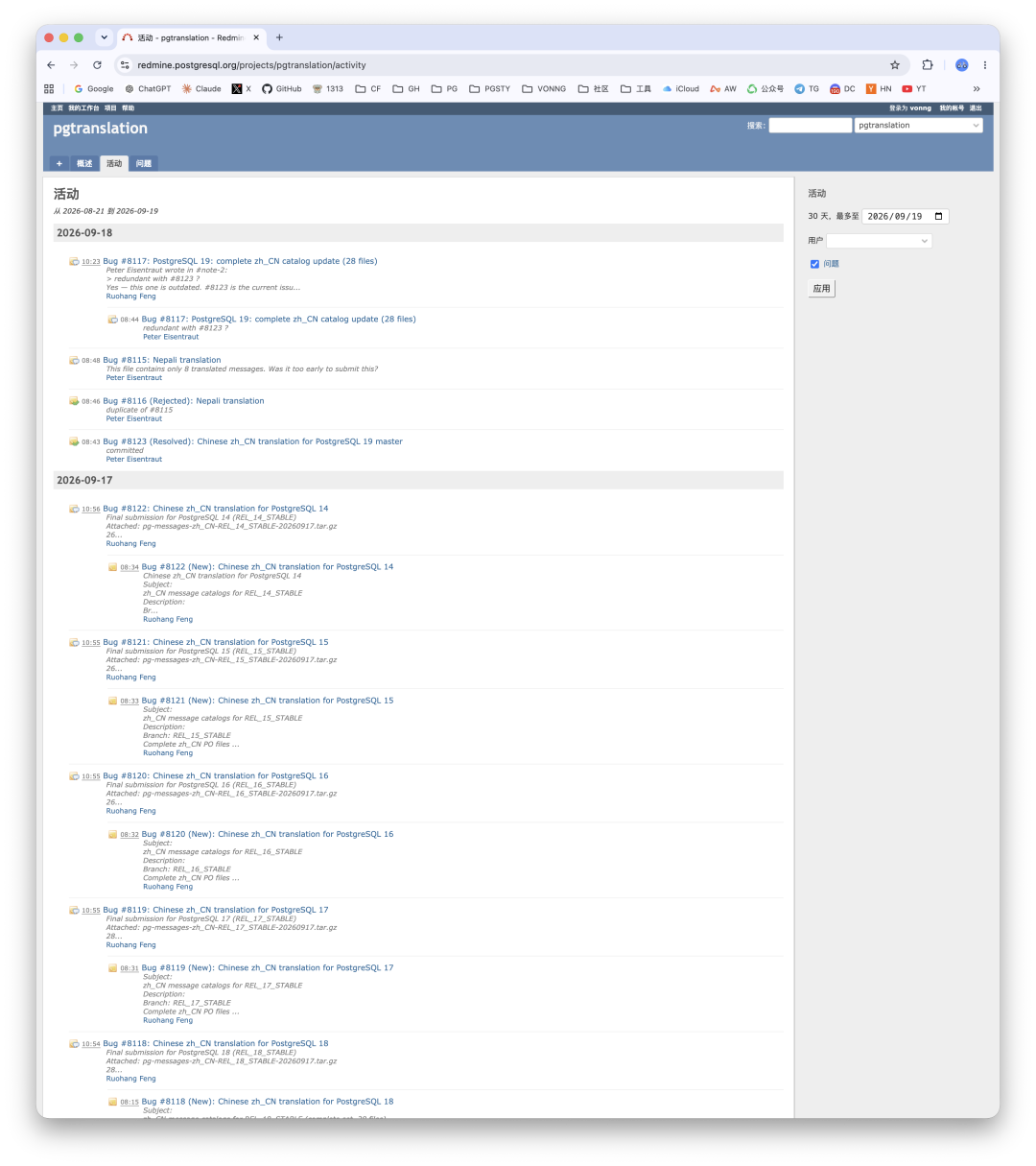Image resolution: width=1036 pixels, height=1166 pixels.
Task: Open the browser extensions puzzle icon
Action: [928, 65]
